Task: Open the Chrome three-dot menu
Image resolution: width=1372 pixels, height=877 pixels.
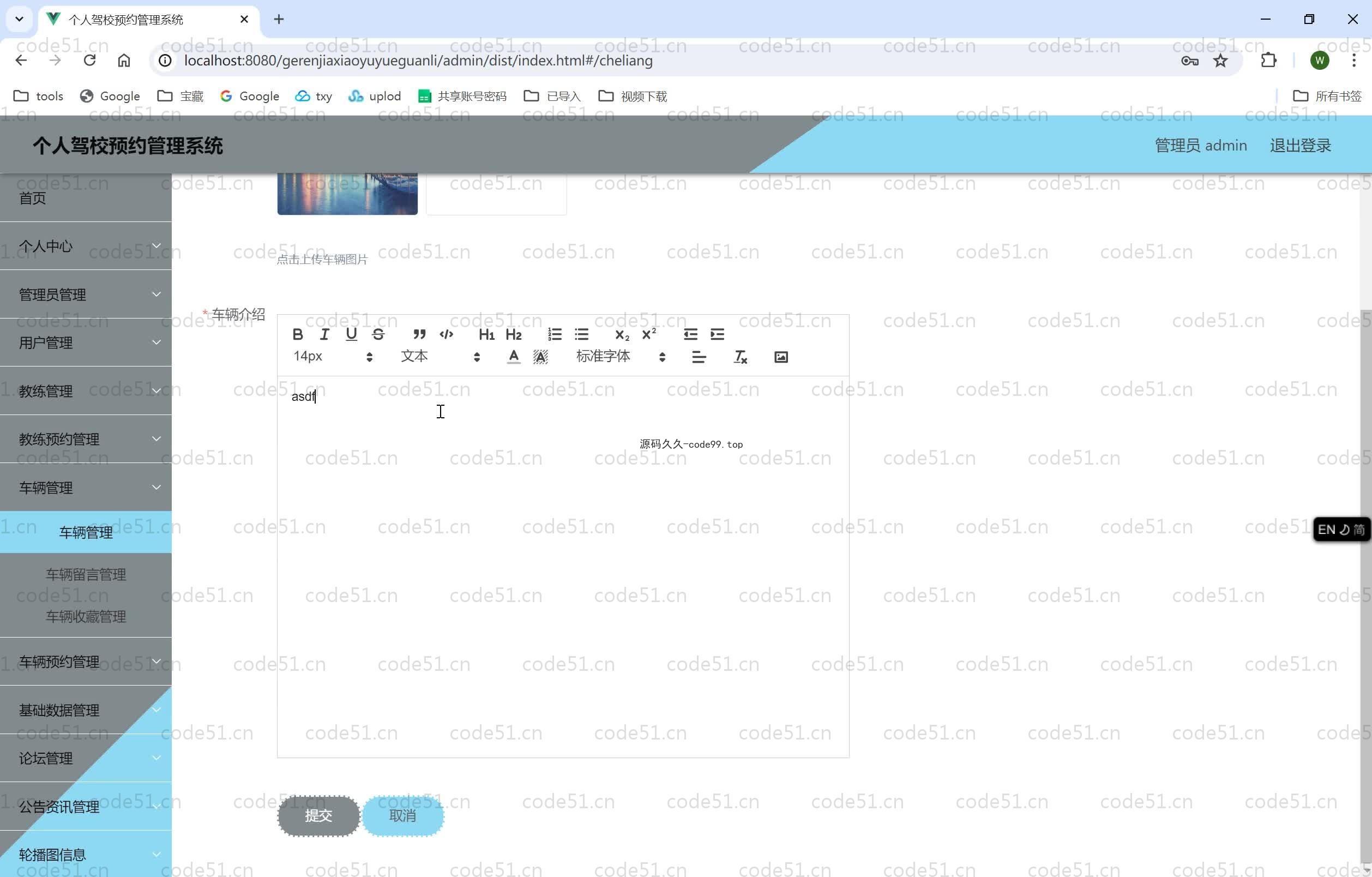Action: 1354,61
